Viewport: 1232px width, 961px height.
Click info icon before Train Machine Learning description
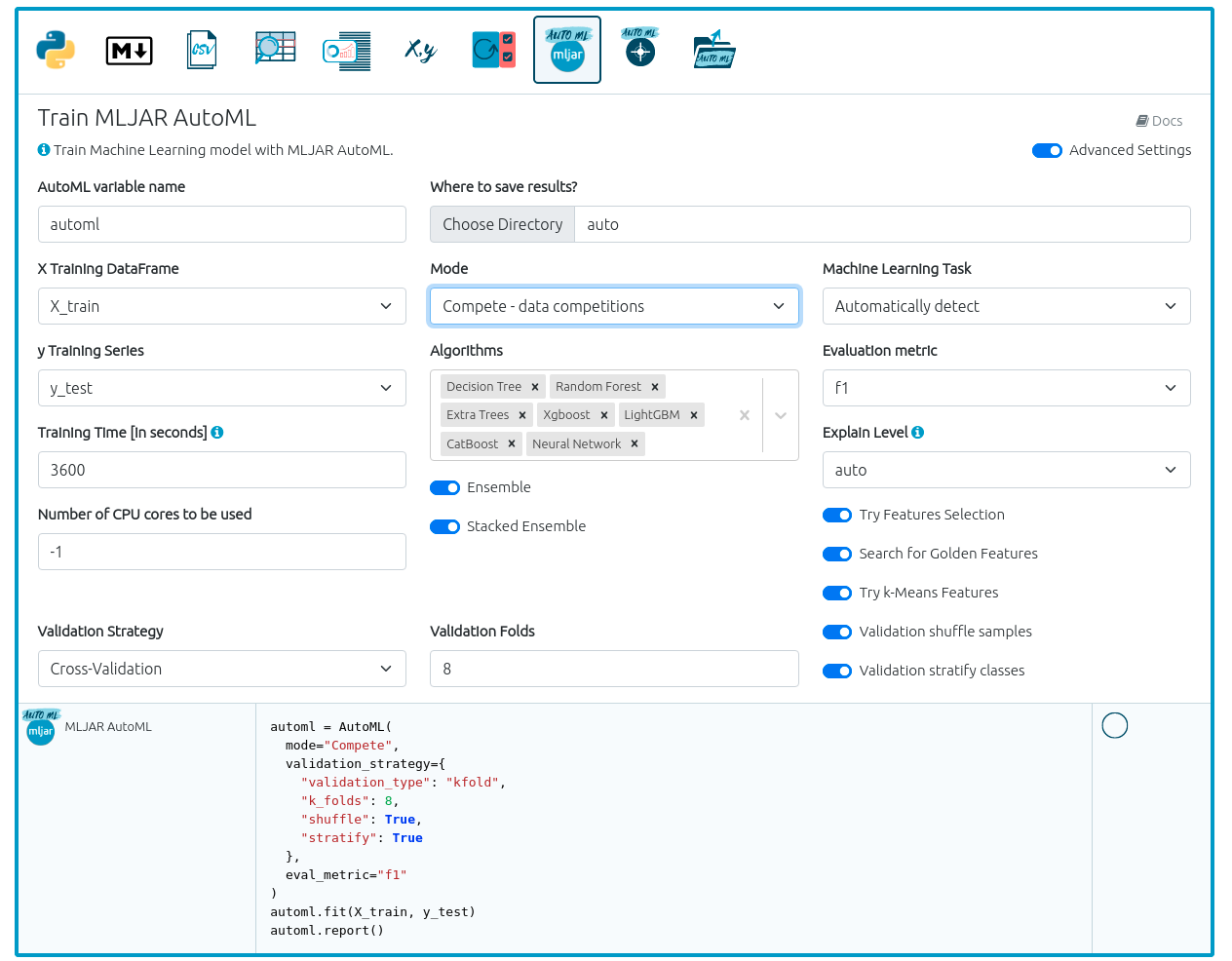44,150
